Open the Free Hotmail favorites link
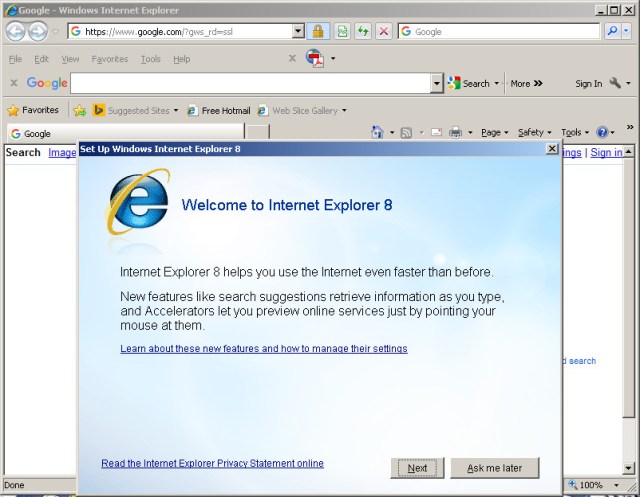640x497 pixels. pyautogui.click(x=218, y=111)
